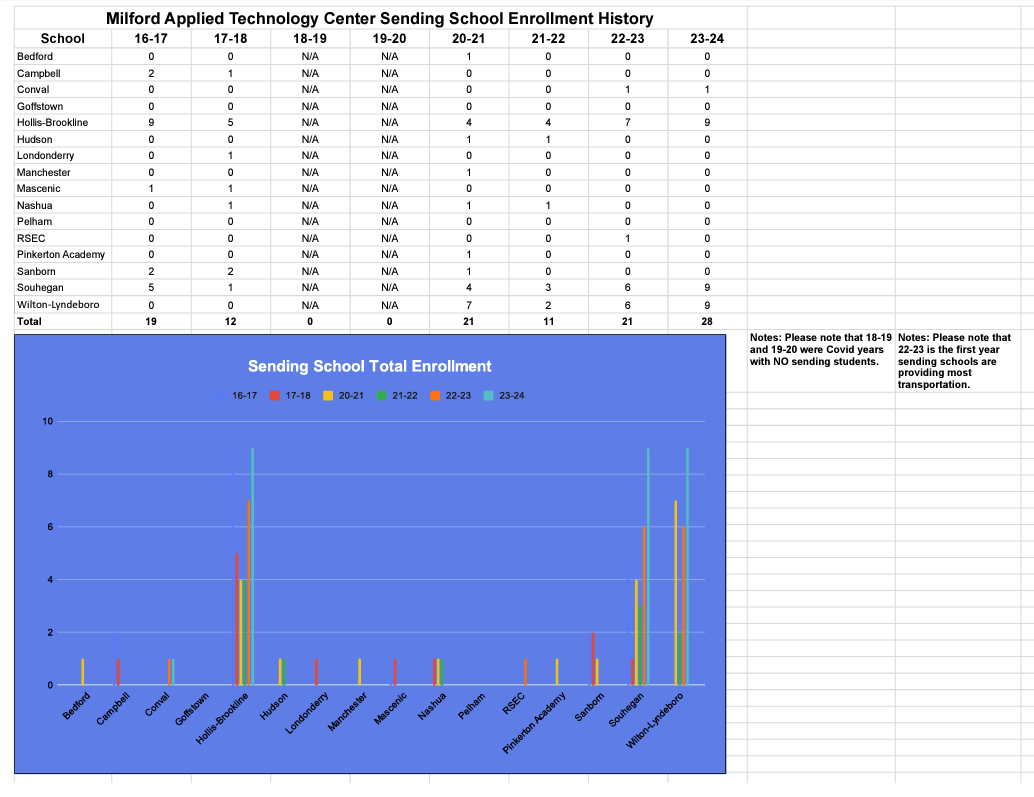
Task: Click the yellow 20-21 bar for Wilton-Lyndeboro
Action: (676, 593)
